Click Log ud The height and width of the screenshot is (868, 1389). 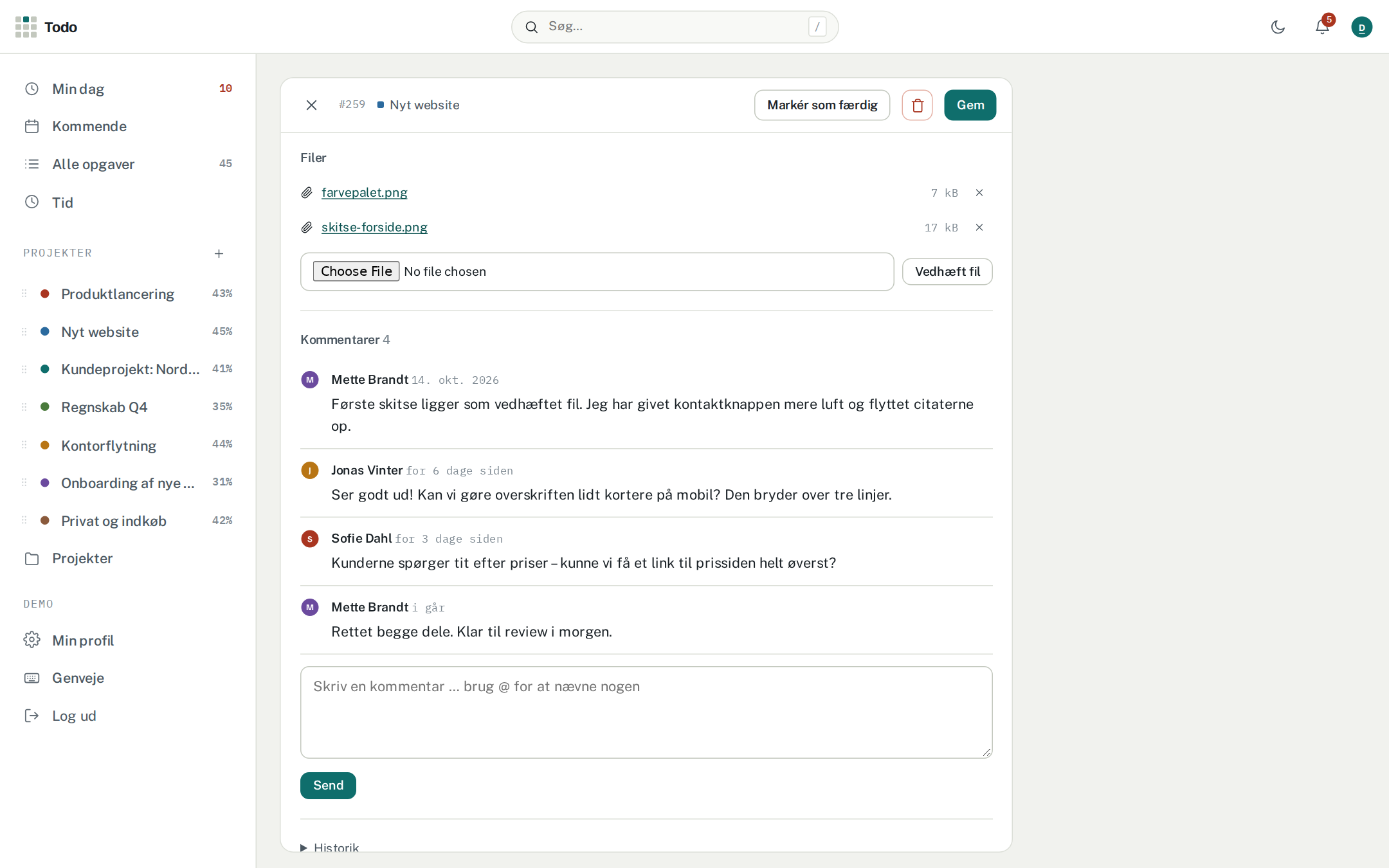(128, 716)
